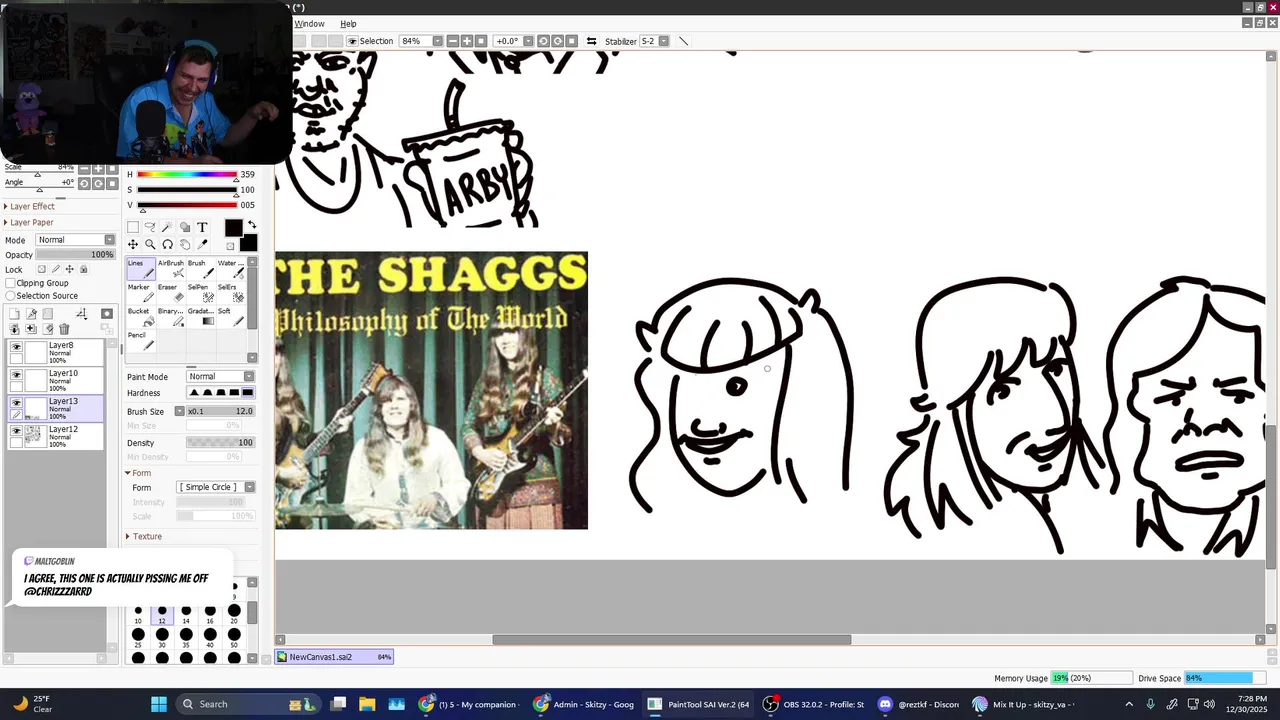Hide Layer12 using its eye icon
1280x720 pixels.
click(16, 430)
